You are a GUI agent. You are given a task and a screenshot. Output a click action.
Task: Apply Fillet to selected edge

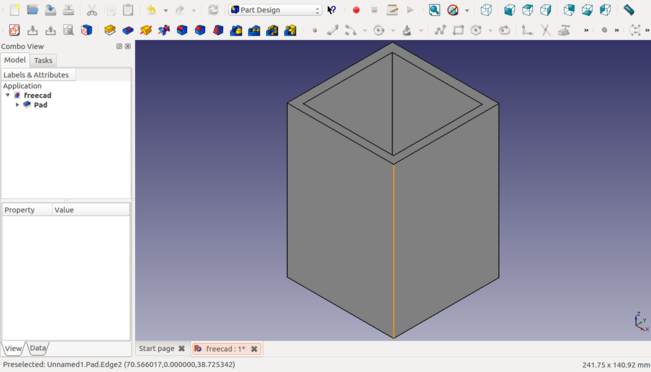[182, 30]
